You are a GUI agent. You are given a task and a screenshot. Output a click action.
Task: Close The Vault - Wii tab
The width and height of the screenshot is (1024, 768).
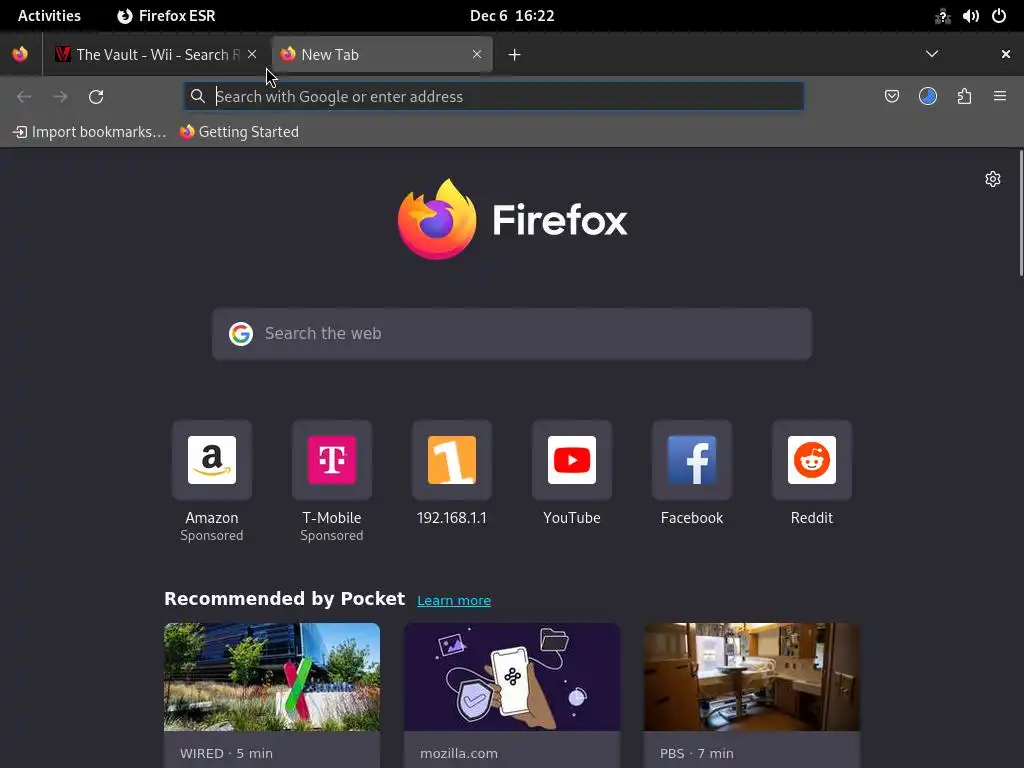tap(252, 54)
